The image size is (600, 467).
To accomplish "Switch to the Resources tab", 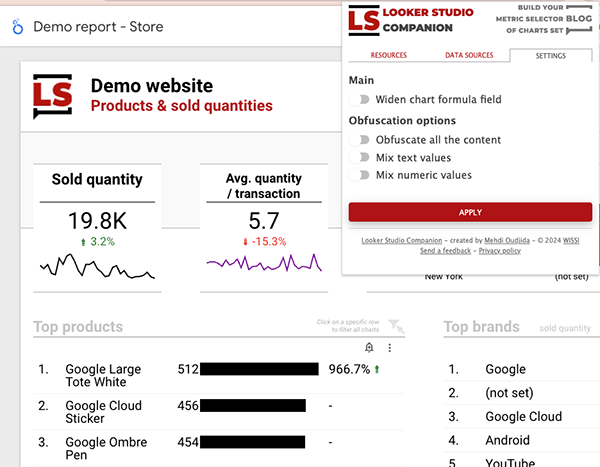I will (388, 55).
